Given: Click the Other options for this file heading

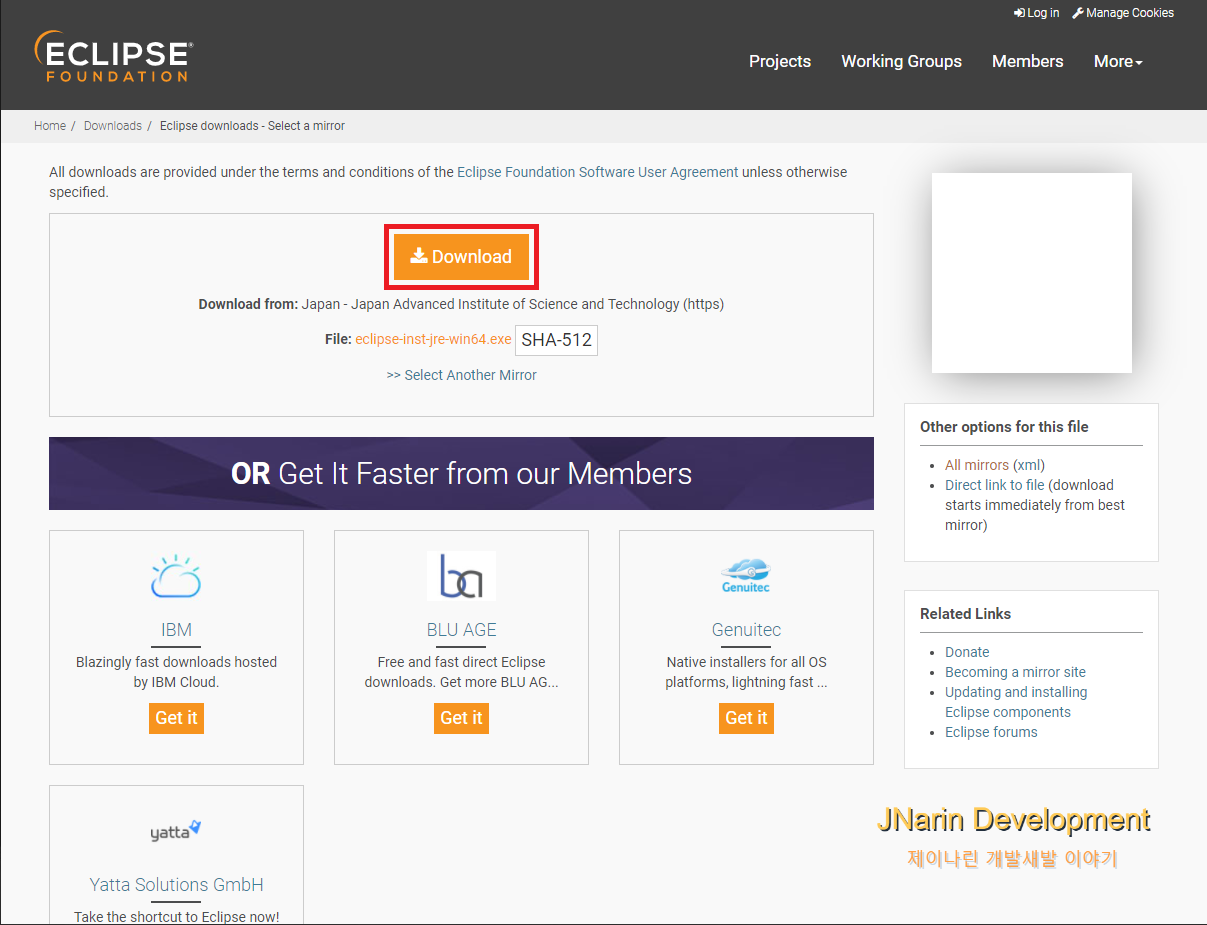Looking at the screenshot, I should click(1004, 427).
